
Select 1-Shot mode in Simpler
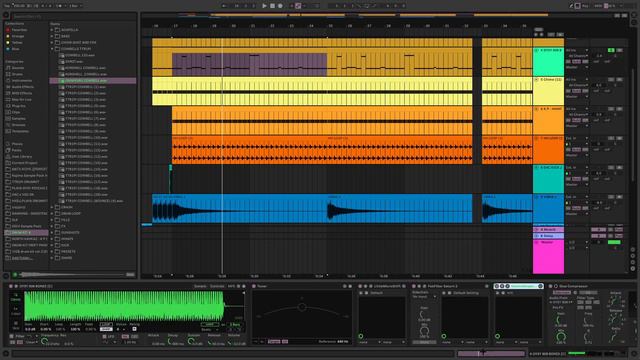(16, 311)
